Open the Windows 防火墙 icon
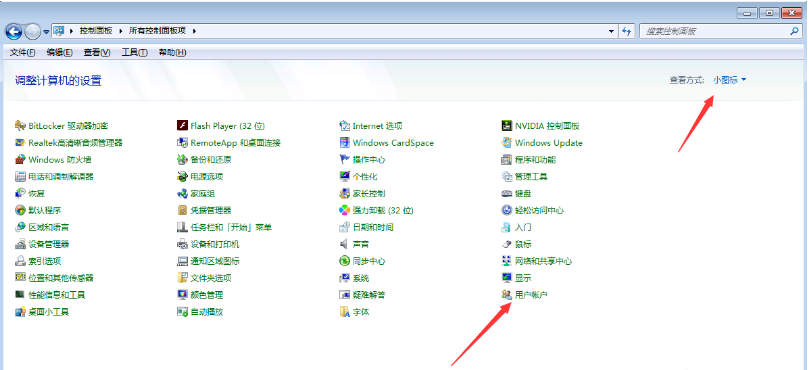Viewport: 809px width, 370px height. (21, 159)
